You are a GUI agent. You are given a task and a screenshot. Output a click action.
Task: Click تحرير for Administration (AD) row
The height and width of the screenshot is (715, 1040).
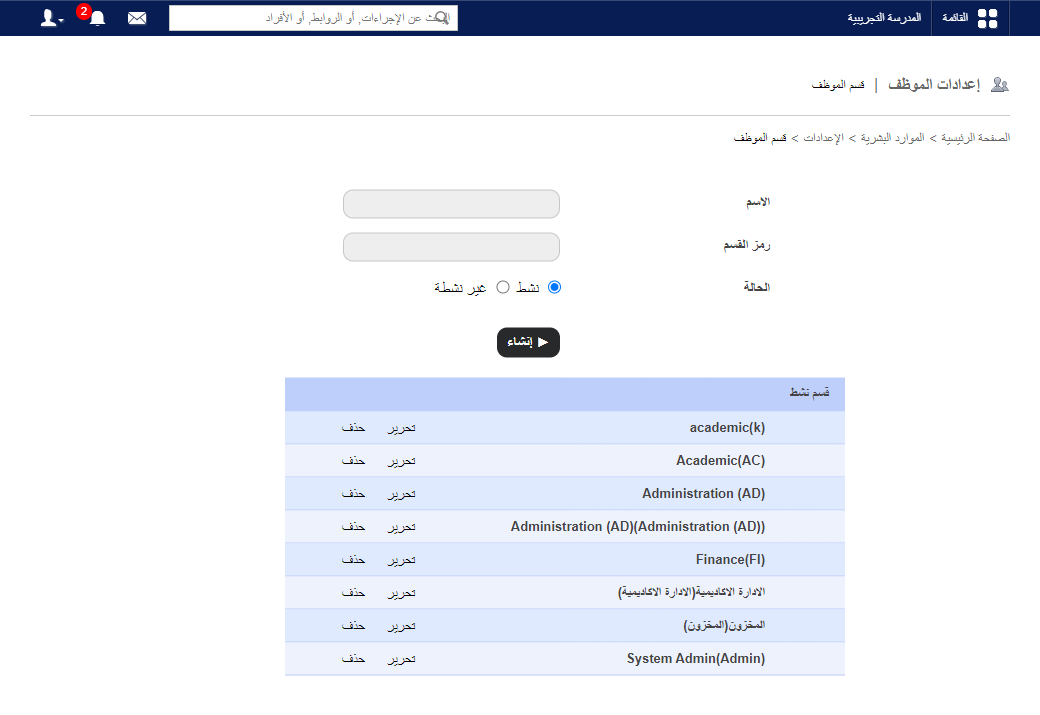click(x=401, y=494)
